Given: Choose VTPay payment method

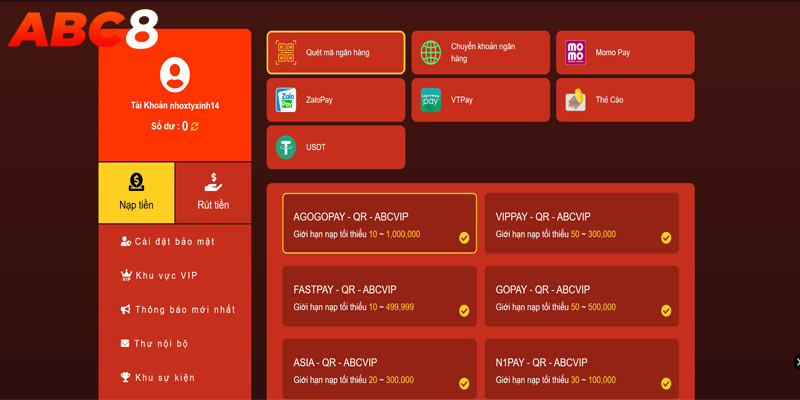Looking at the screenshot, I should [481, 100].
